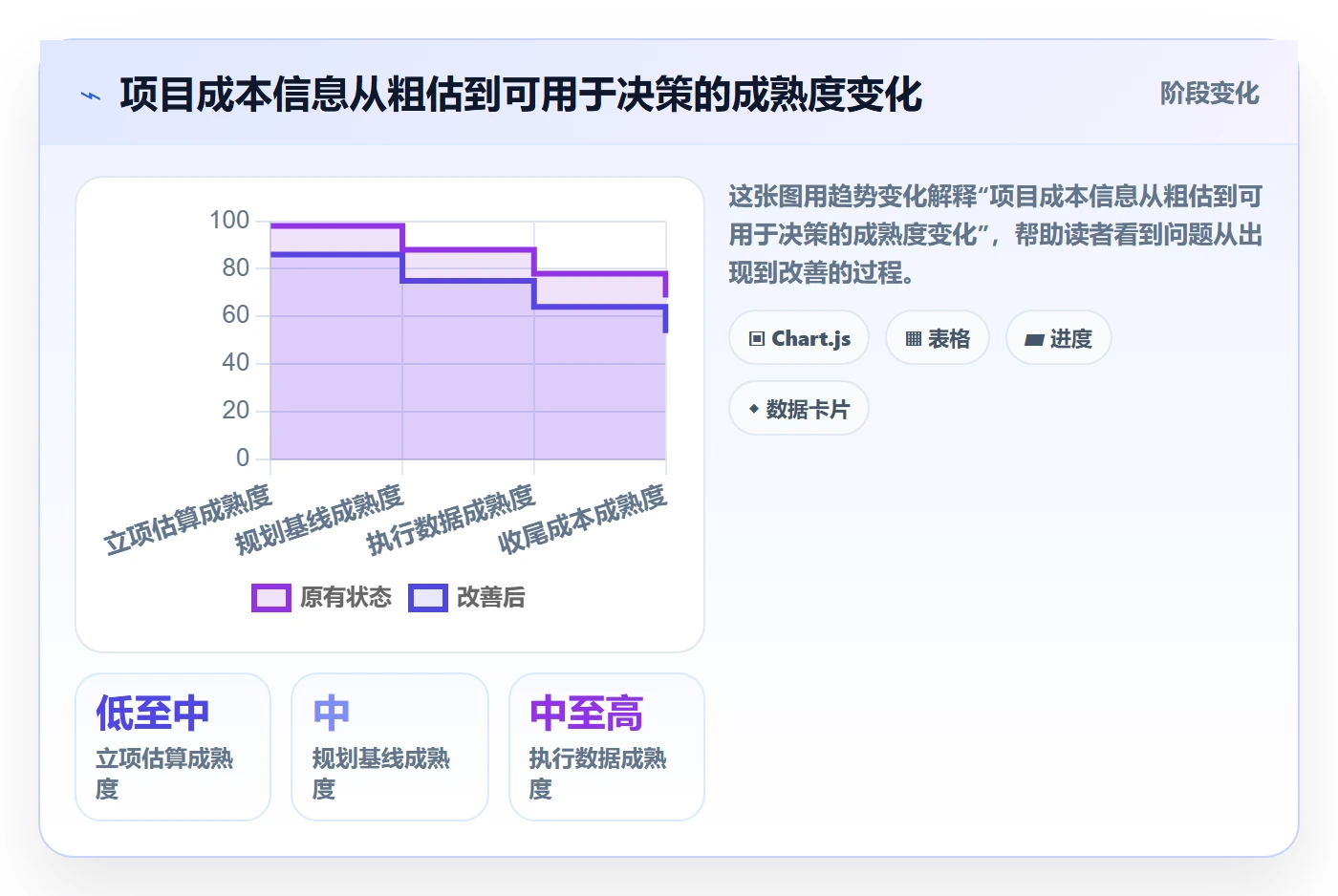Open the 中至高 执行数据成熟度 card
The width and height of the screenshot is (1338, 896).
pyautogui.click(x=607, y=747)
